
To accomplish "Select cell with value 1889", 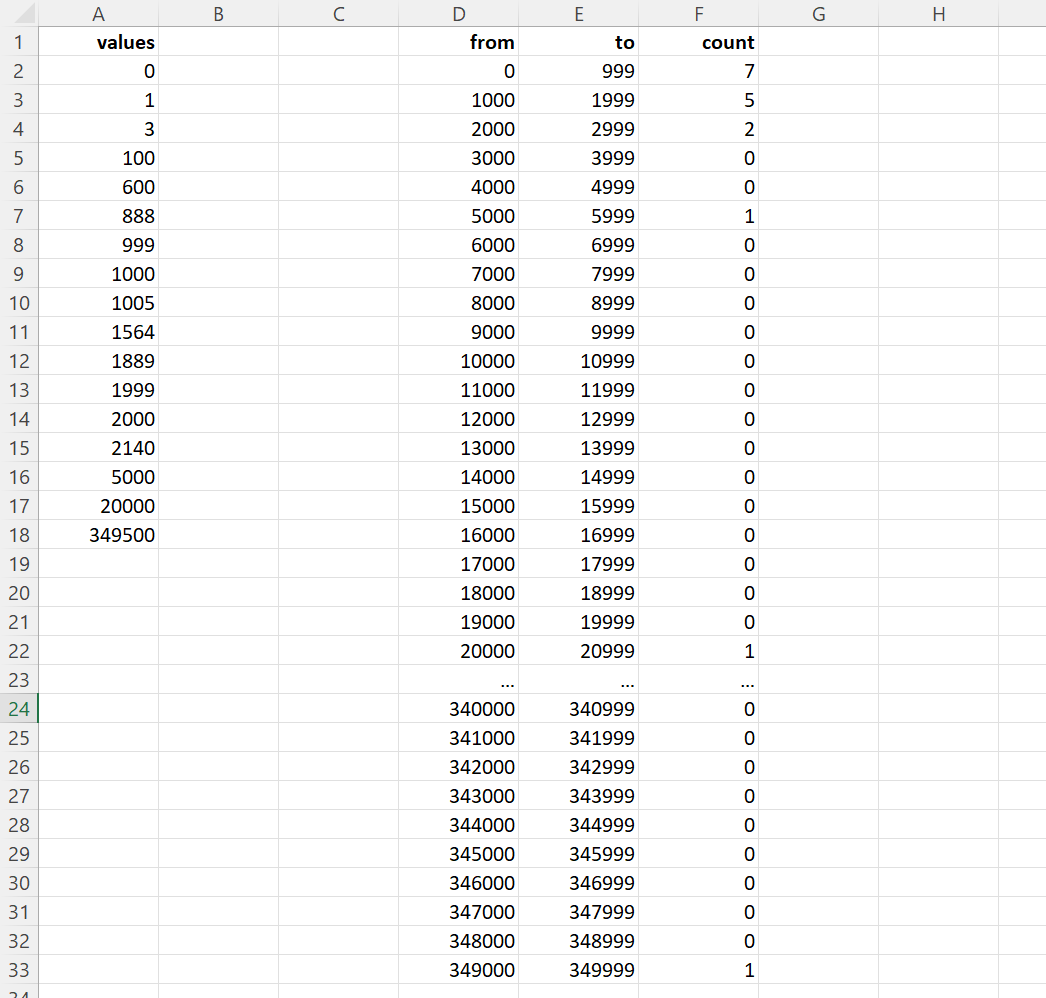I will pos(99,361).
